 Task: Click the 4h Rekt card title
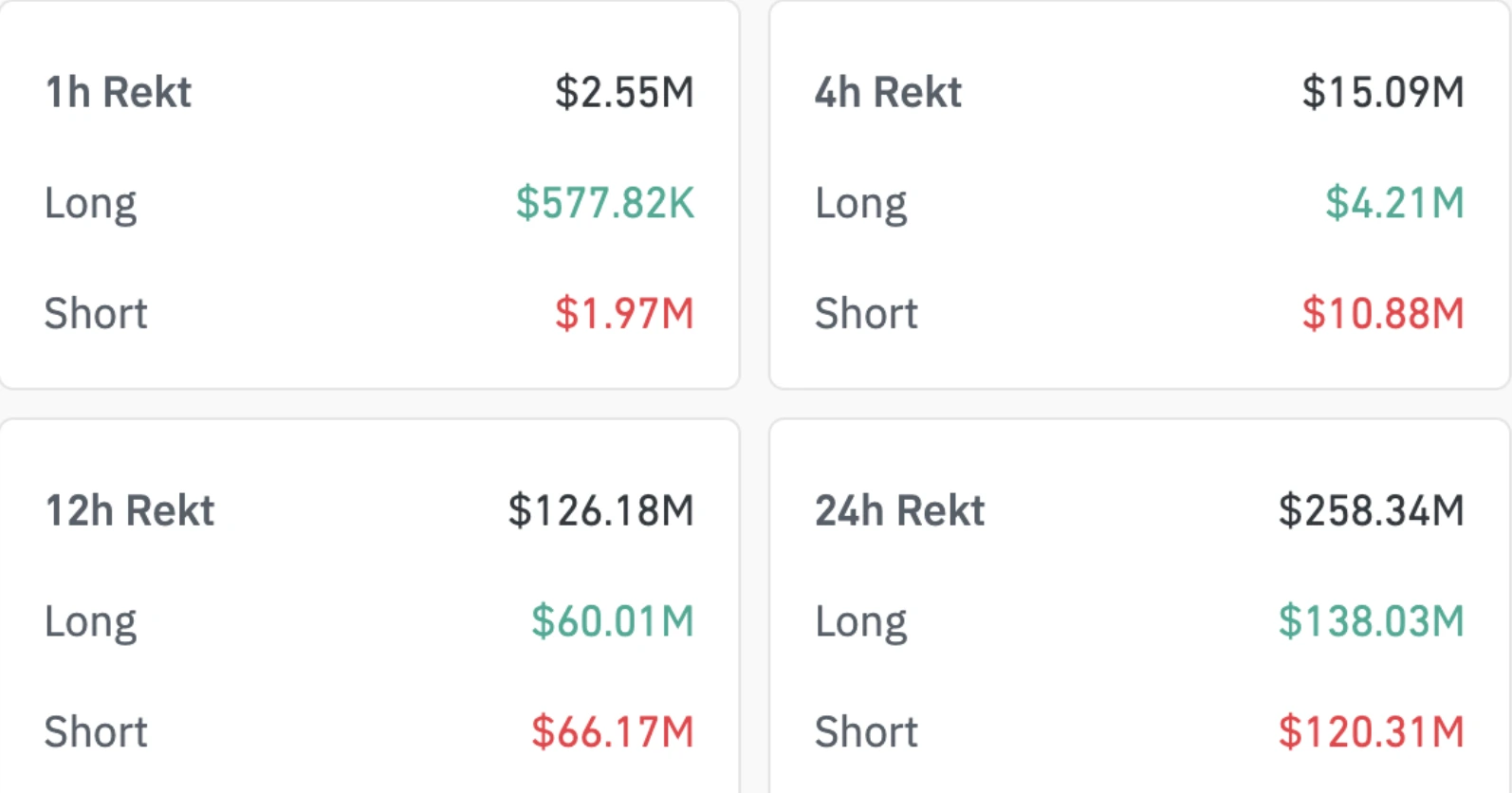(888, 93)
